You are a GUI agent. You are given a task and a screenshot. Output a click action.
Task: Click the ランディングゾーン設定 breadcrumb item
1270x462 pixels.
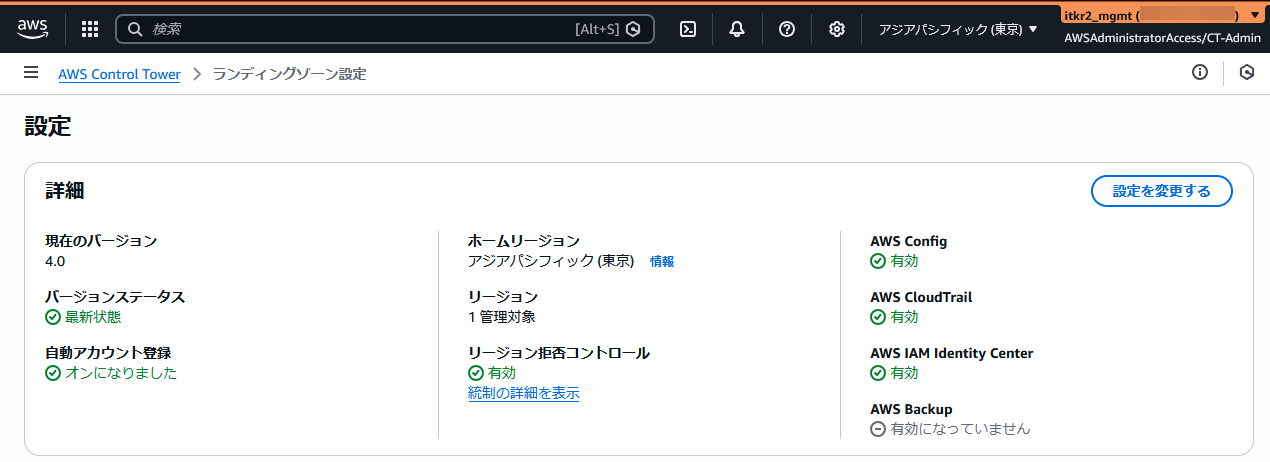(289, 74)
